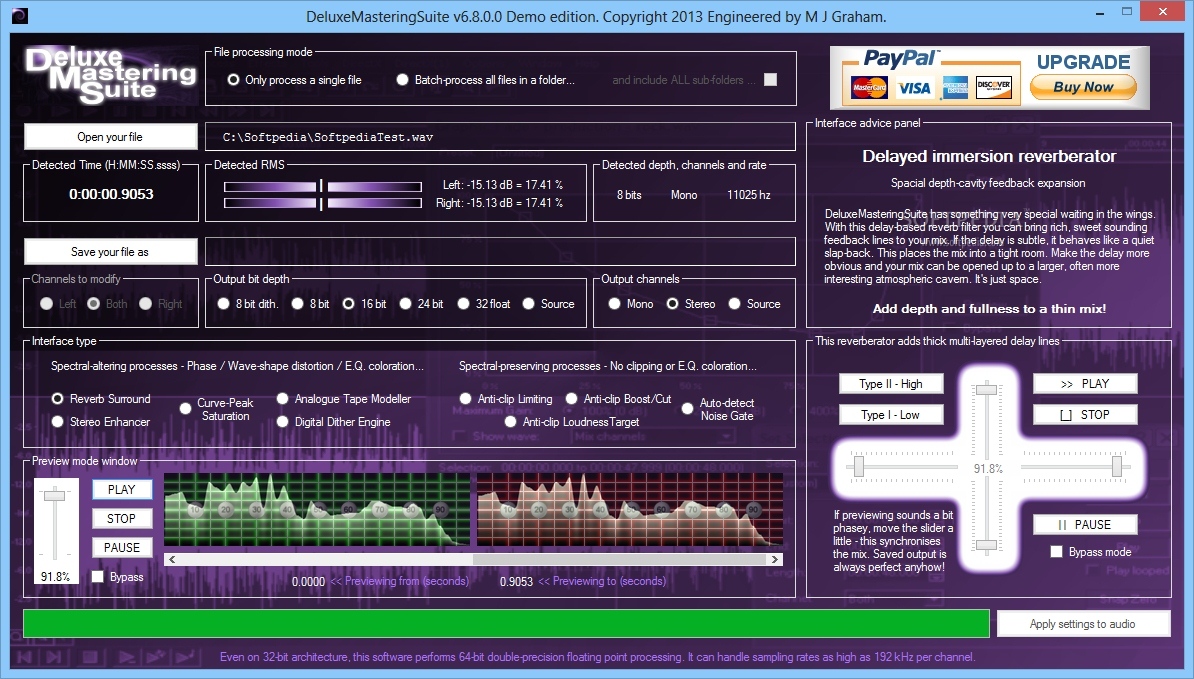Screen dimensions: 1194x679
Task: Click the red waveform display
Action: (x=630, y=509)
